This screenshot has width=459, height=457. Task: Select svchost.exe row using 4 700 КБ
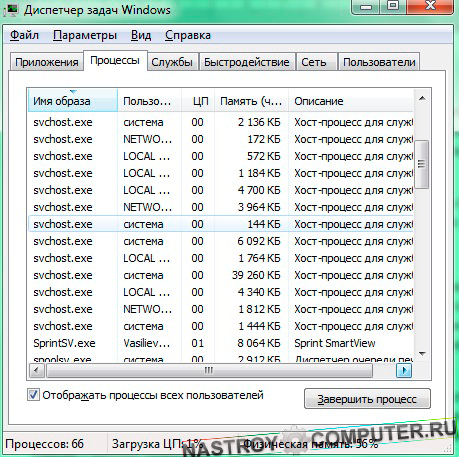[221, 190]
